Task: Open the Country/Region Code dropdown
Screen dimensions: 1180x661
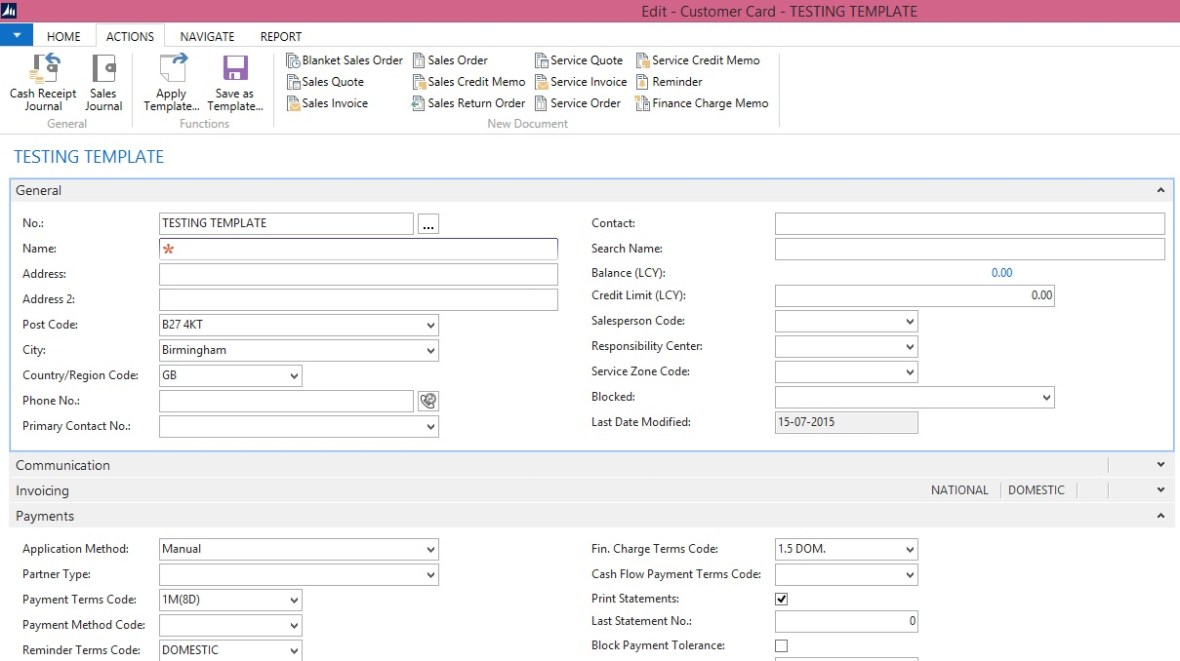Action: pos(294,375)
